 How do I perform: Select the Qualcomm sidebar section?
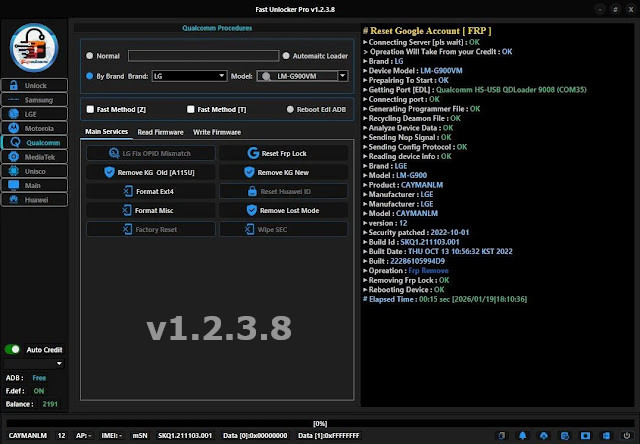tap(35, 142)
